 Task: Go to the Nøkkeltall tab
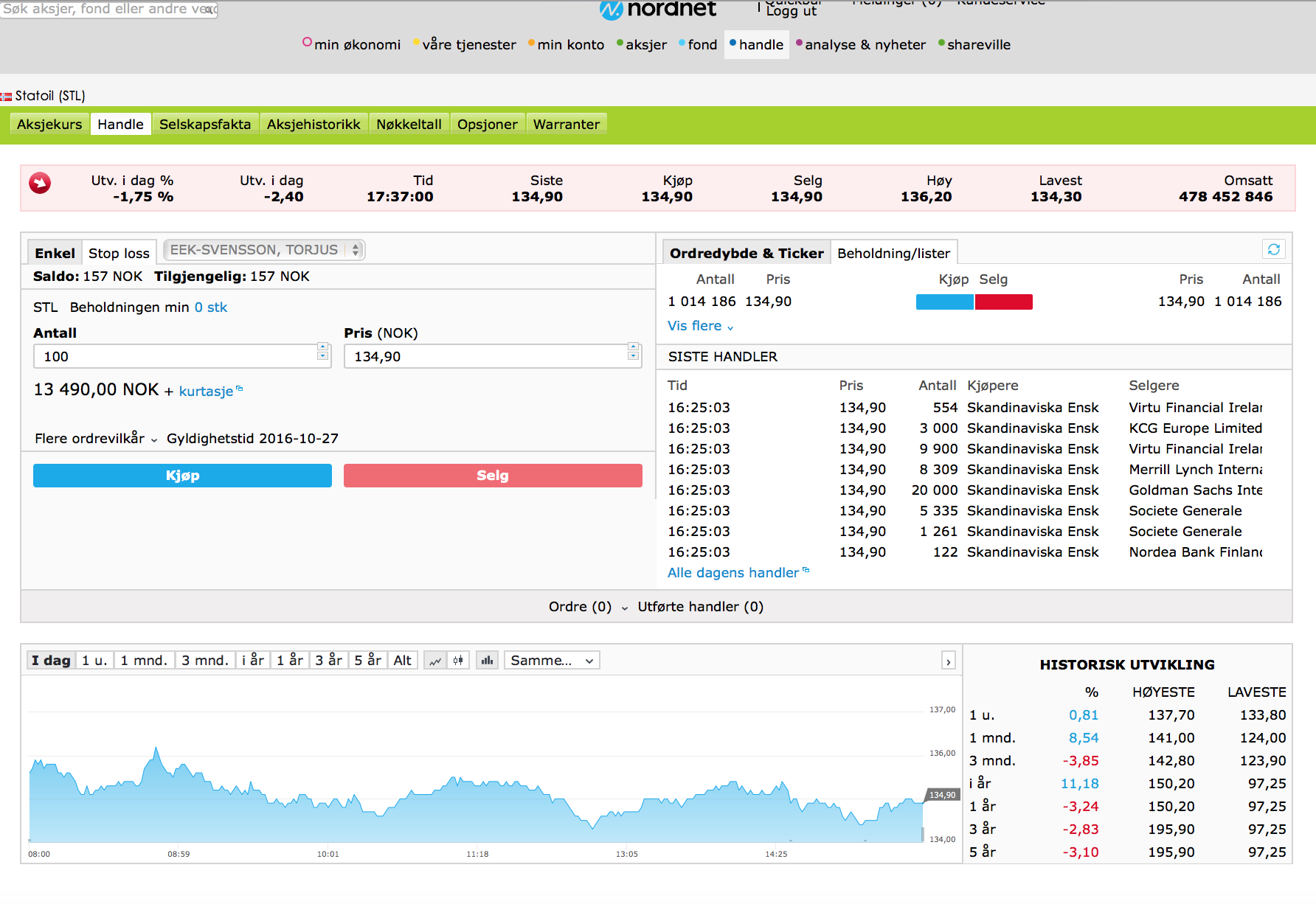[x=409, y=124]
